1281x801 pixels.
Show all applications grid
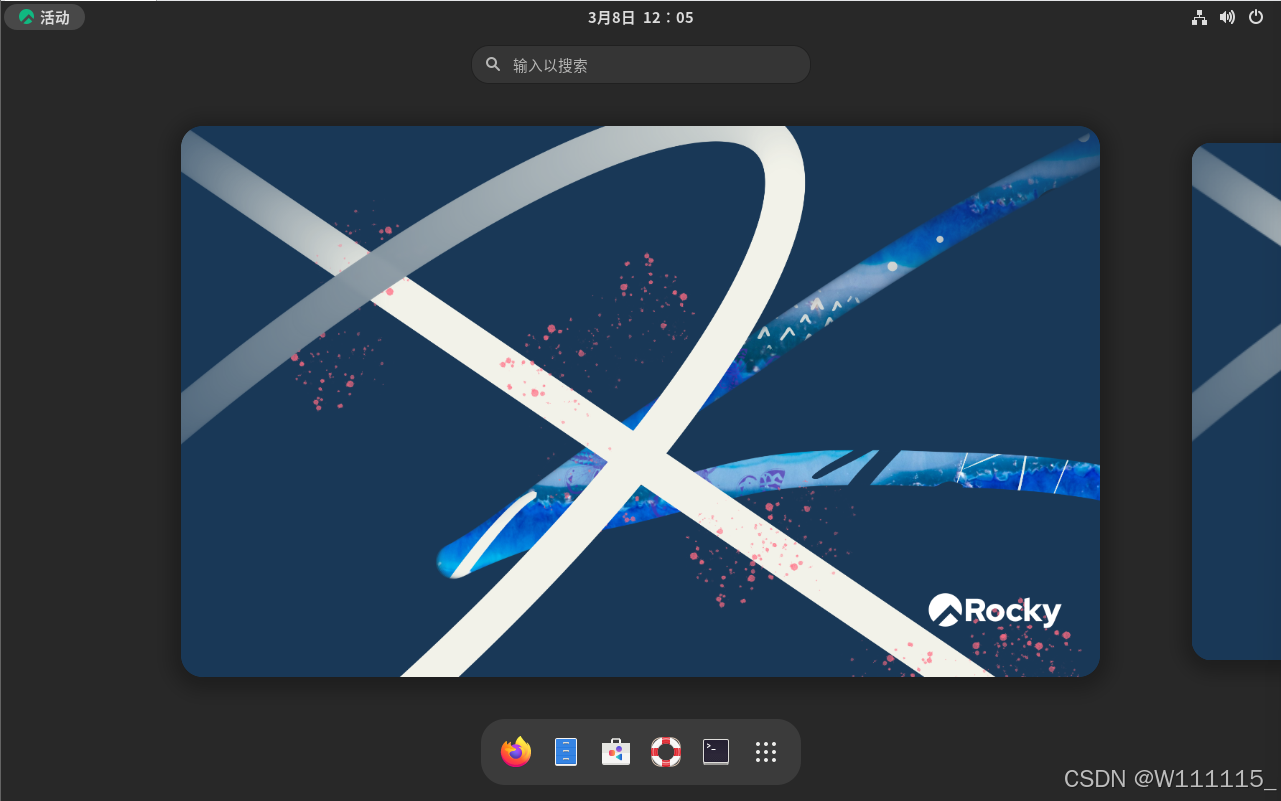coord(766,752)
